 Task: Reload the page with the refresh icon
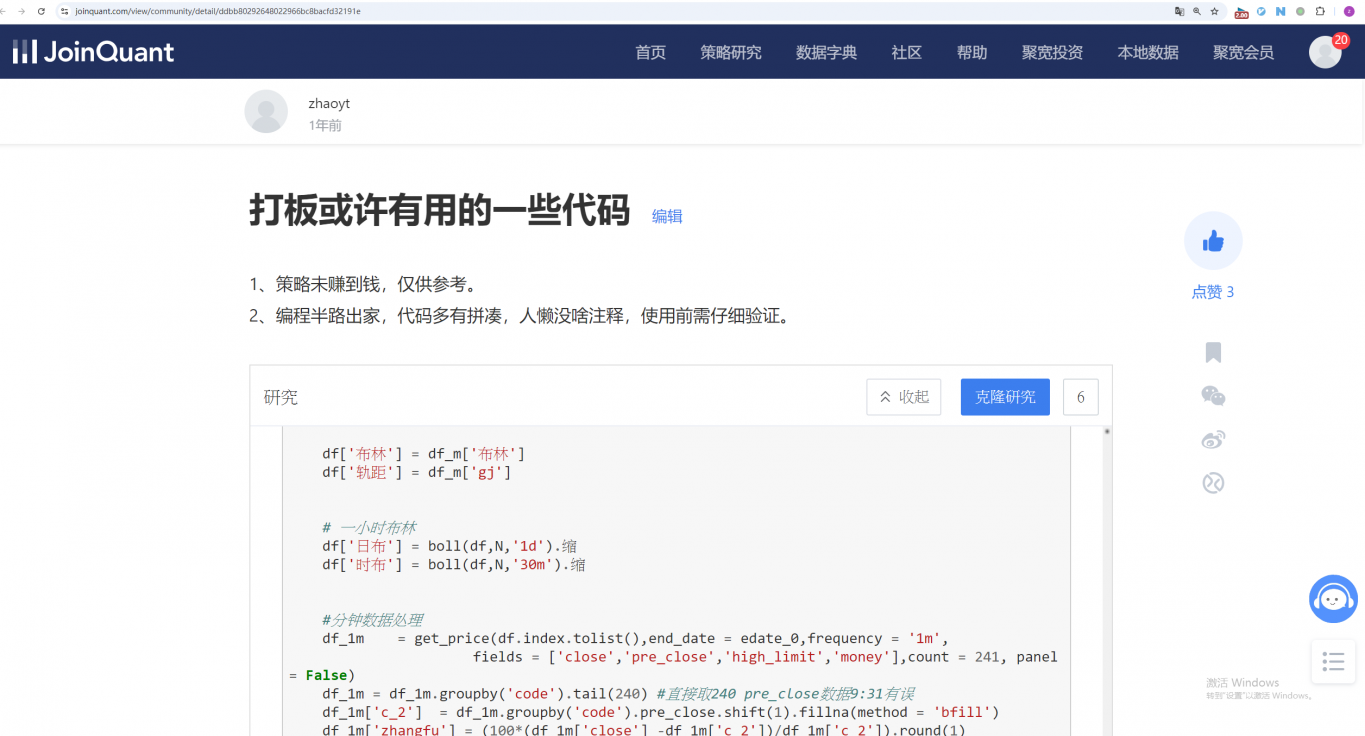41,11
